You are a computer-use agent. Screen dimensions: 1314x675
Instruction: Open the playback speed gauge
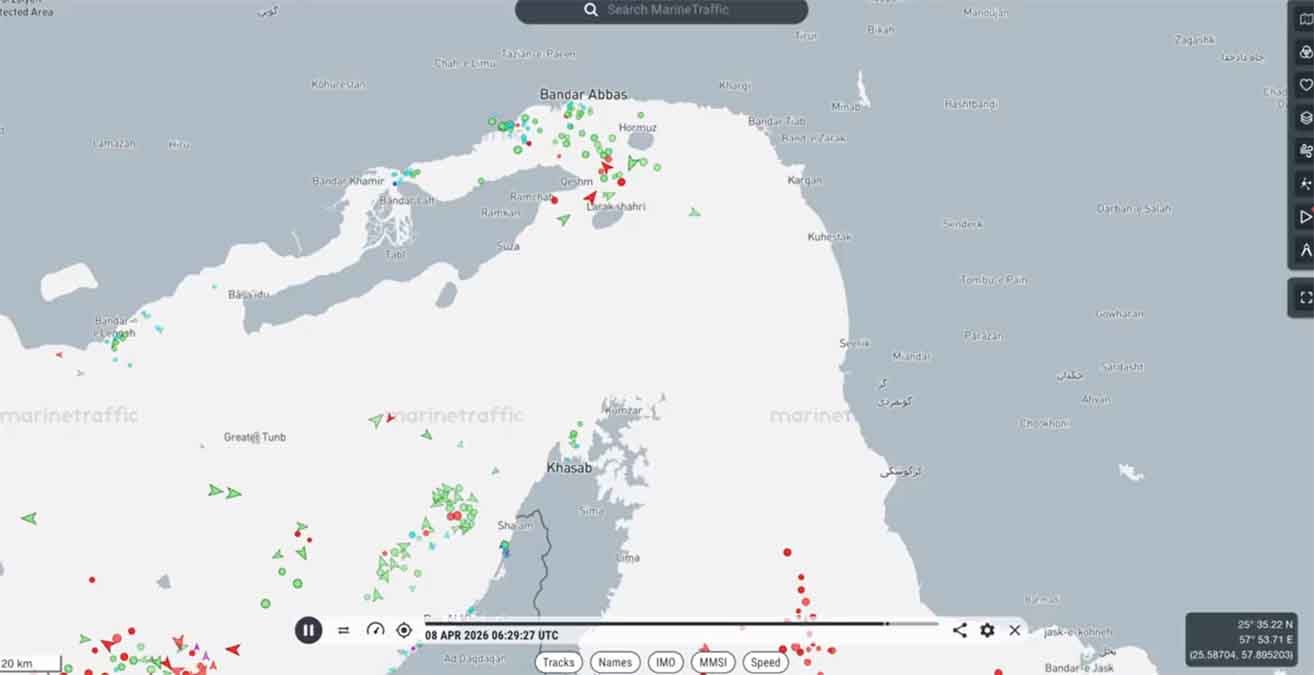tap(375, 630)
